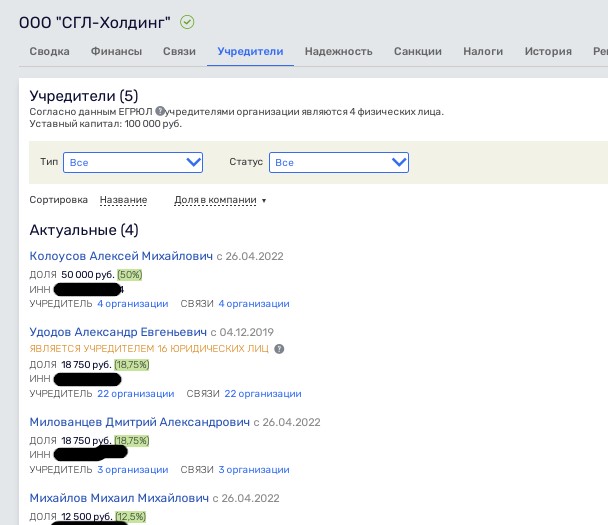The height and width of the screenshot is (525, 608).
Task: Open Милованцев Дмитрий Александрович profile
Action: pyautogui.click(x=140, y=423)
